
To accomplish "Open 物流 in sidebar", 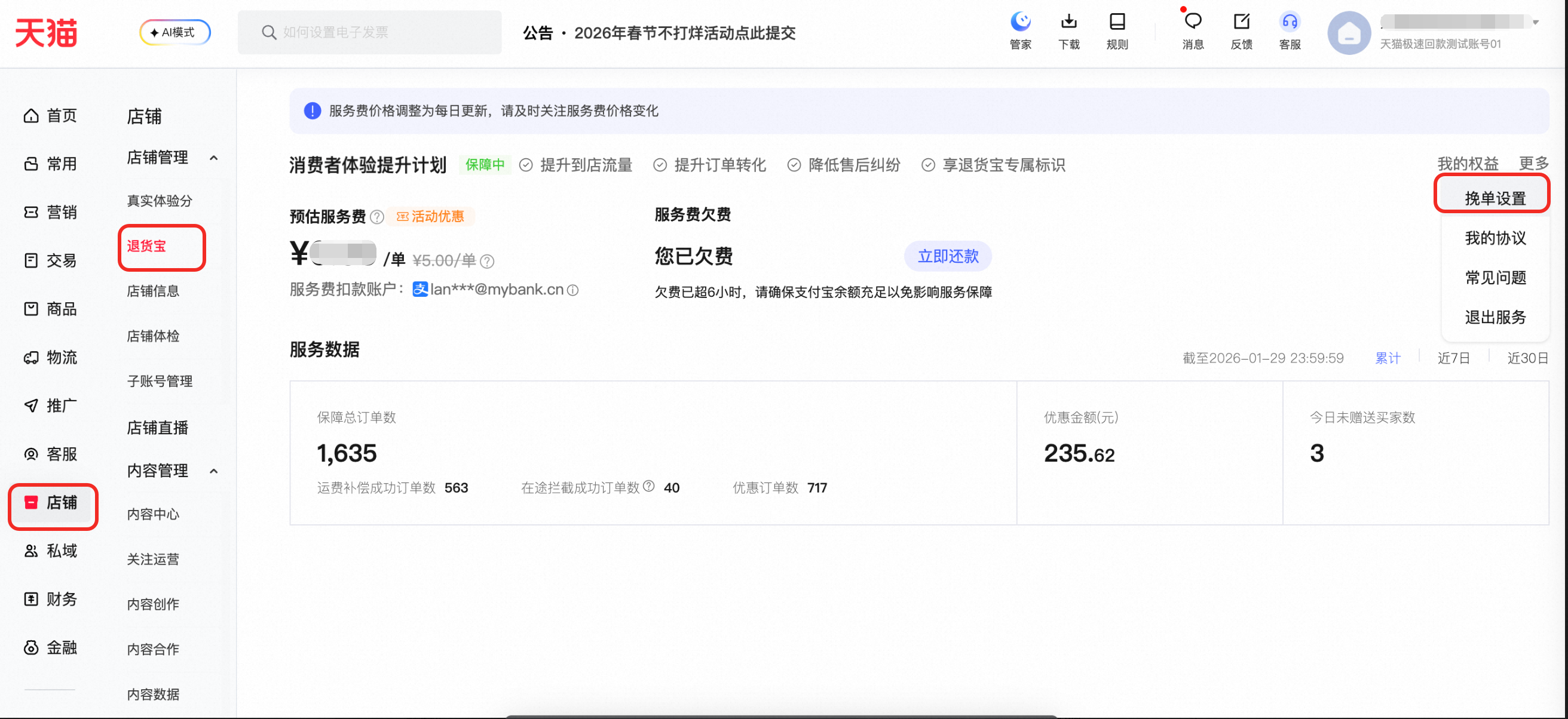I will [51, 357].
